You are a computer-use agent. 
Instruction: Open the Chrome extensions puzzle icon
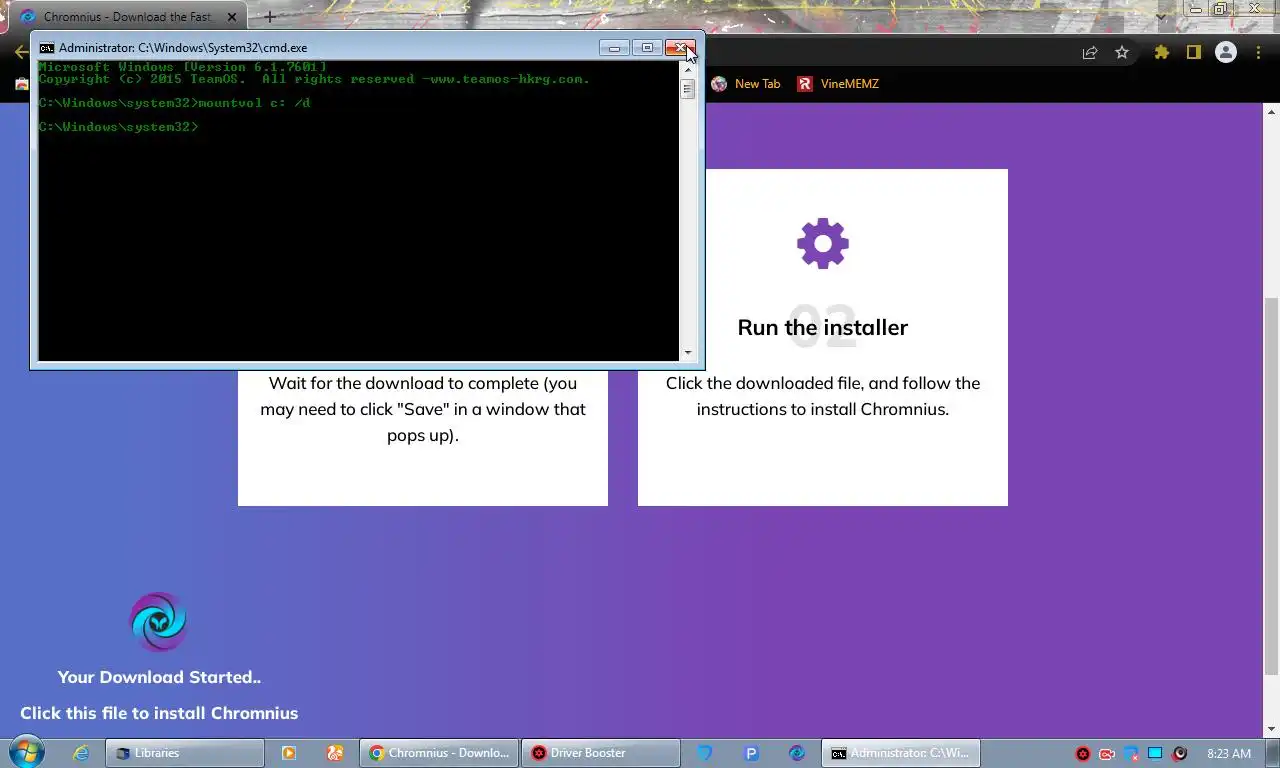(x=1161, y=53)
